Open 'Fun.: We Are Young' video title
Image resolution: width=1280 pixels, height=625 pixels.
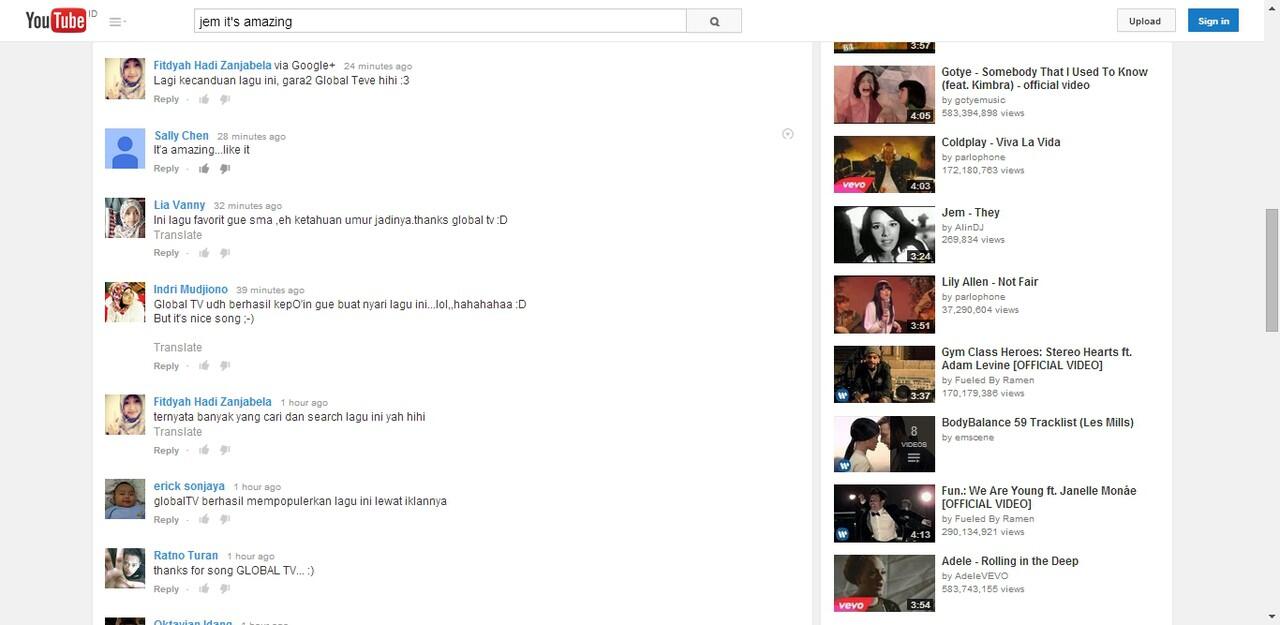1039,497
